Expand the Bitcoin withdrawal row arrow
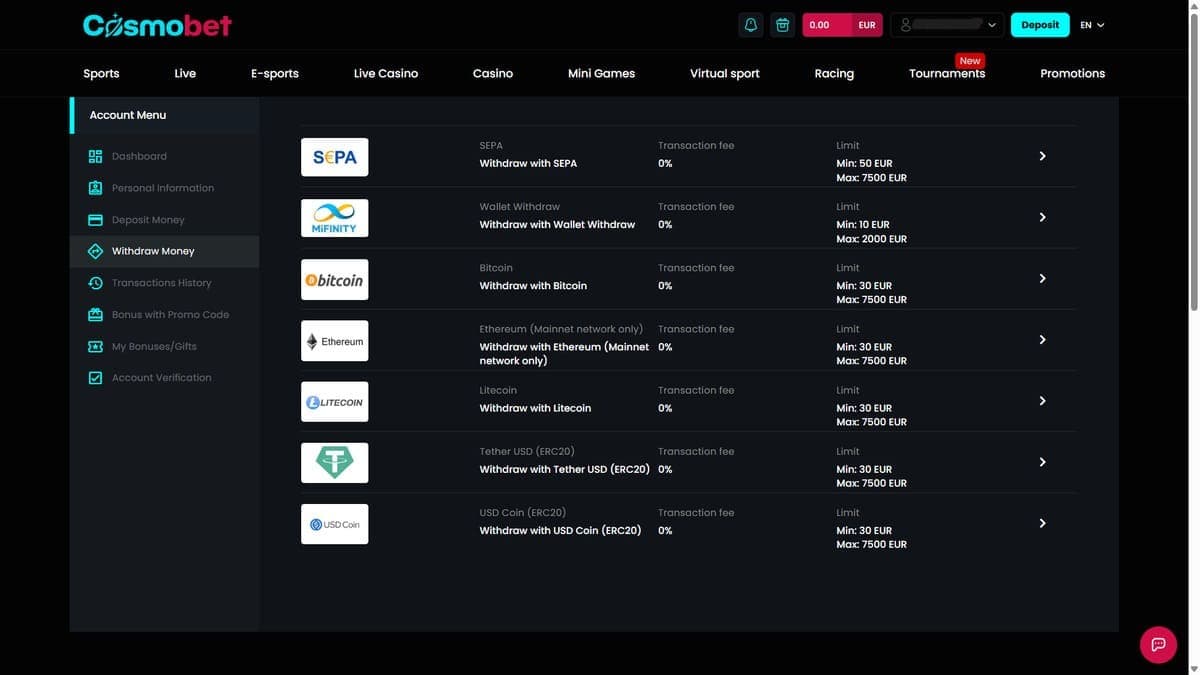This screenshot has height=675, width=1200. (x=1042, y=278)
